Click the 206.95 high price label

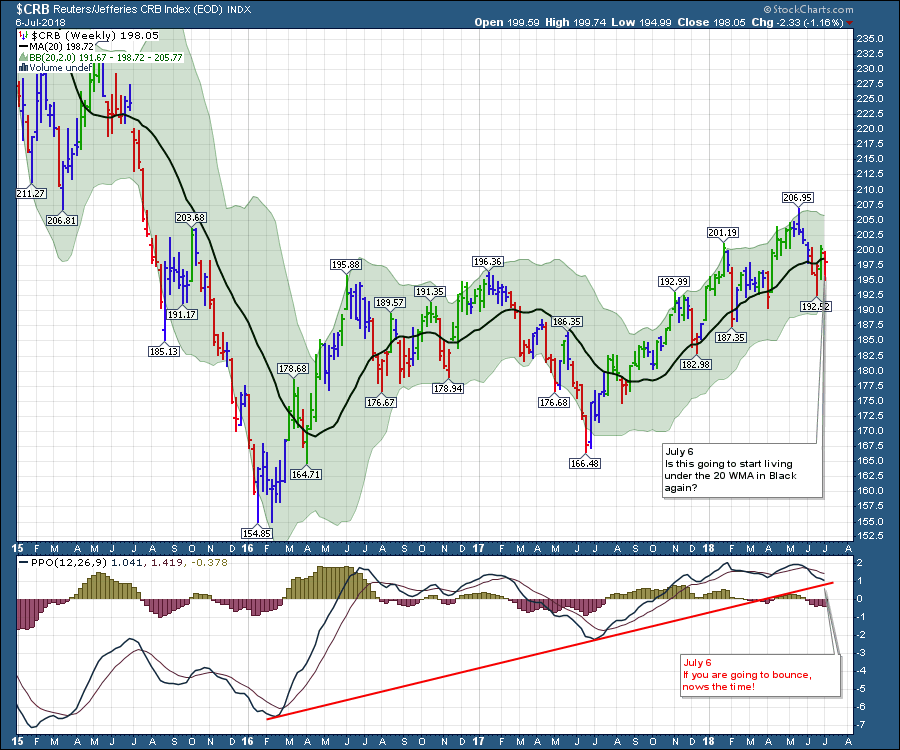[797, 197]
